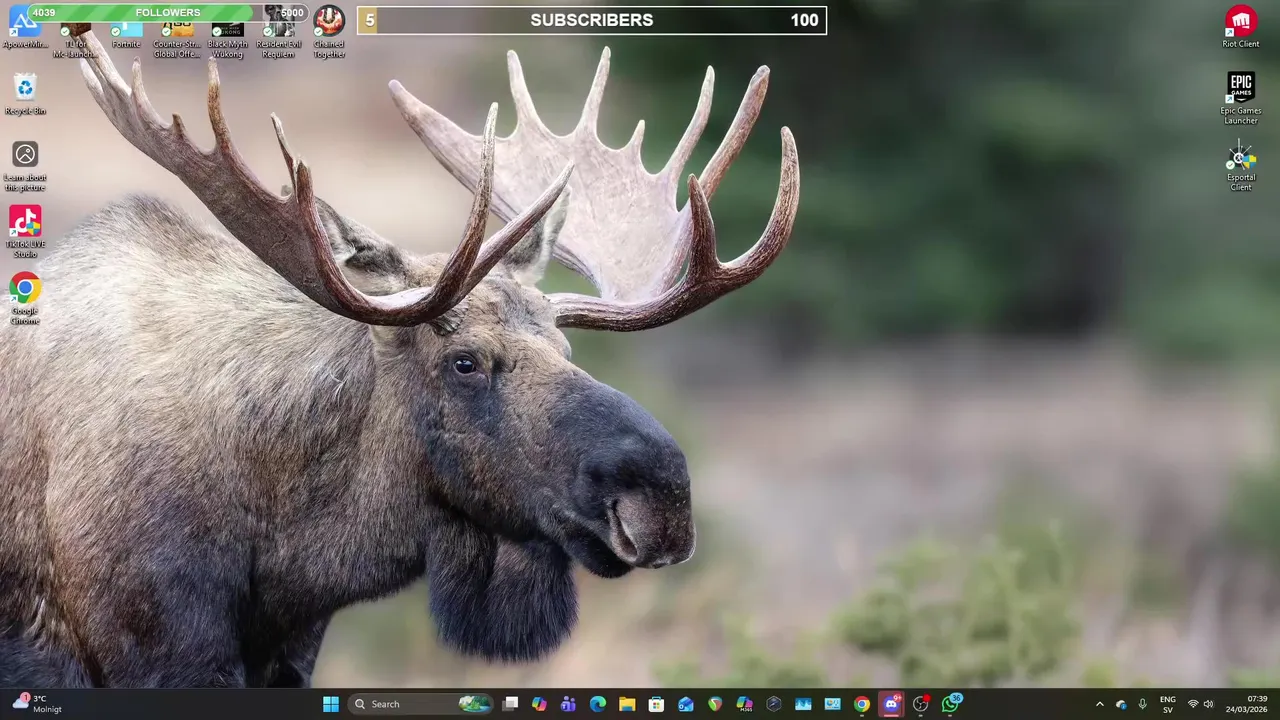Select the Fortnite desktop icon
This screenshot has height=720, width=1280.
click(126, 35)
